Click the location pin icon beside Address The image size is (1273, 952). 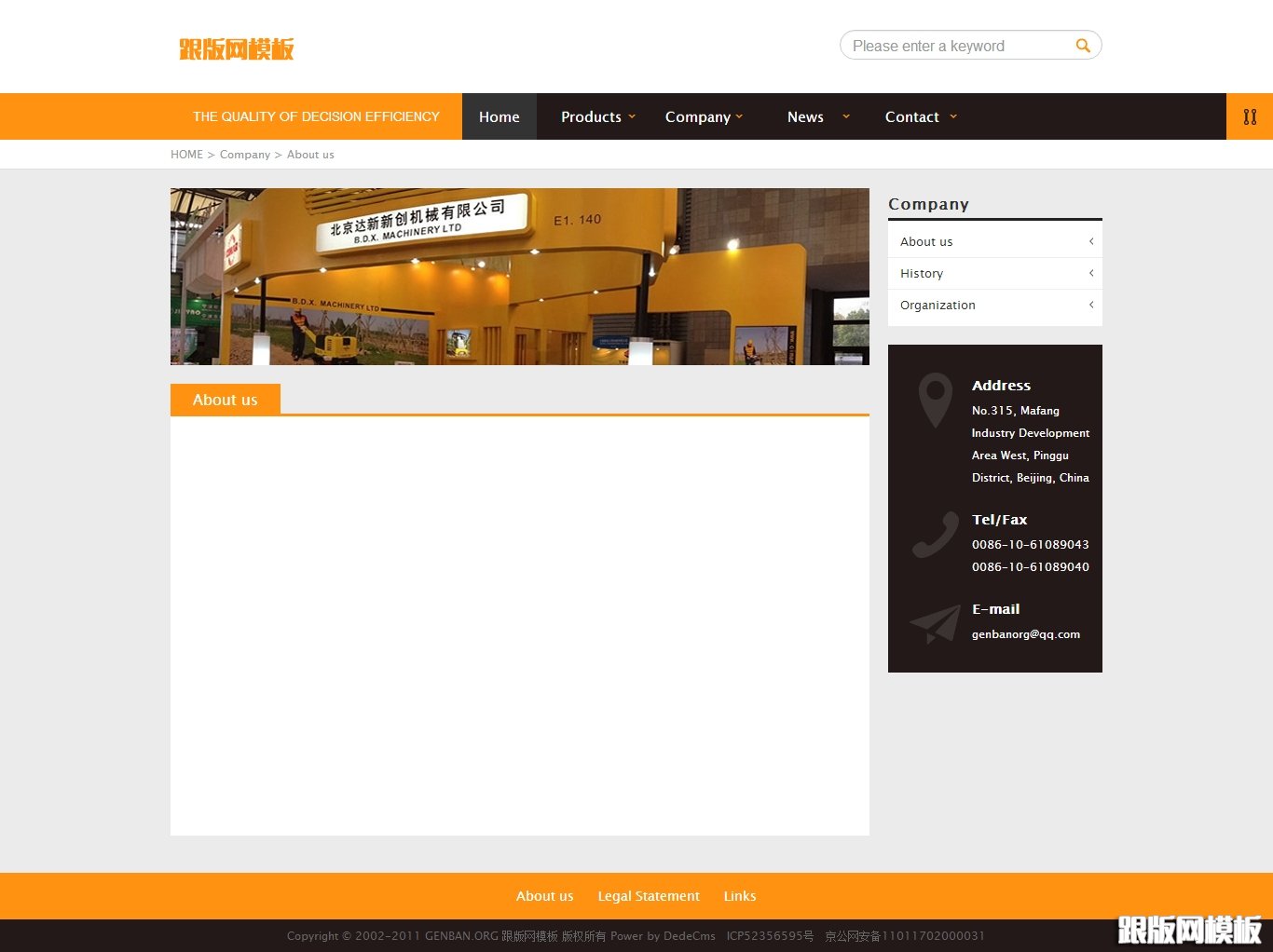click(935, 401)
